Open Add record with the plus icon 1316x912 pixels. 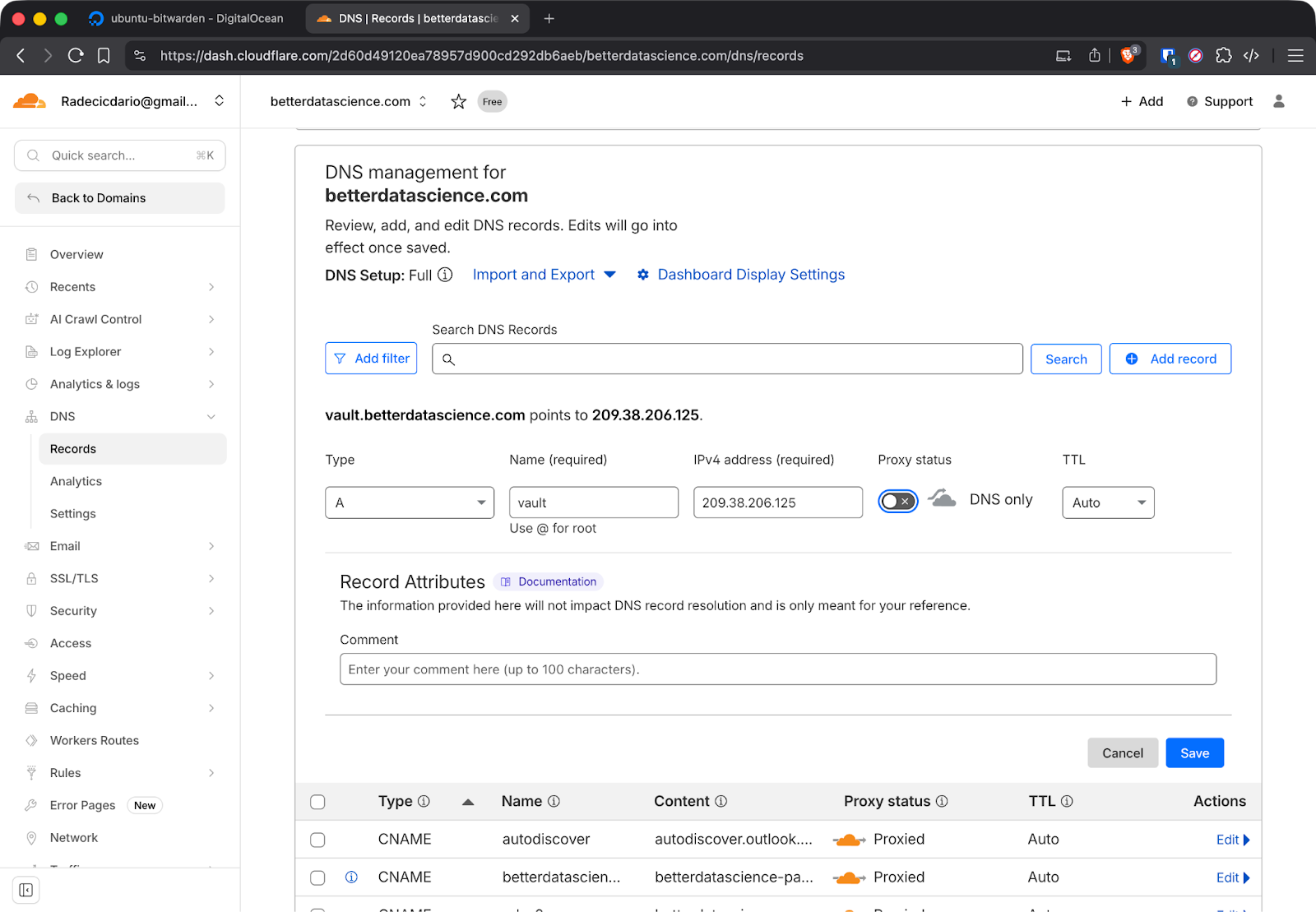pos(1133,359)
